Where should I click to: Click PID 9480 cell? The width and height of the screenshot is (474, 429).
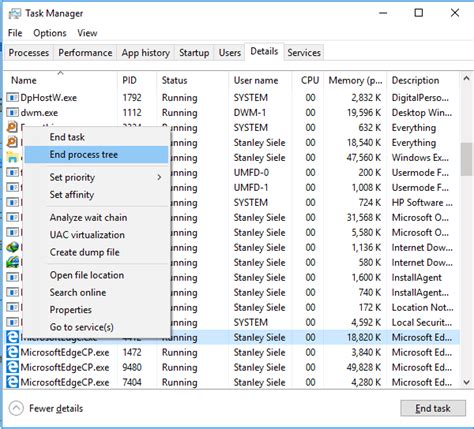pyautogui.click(x=132, y=367)
